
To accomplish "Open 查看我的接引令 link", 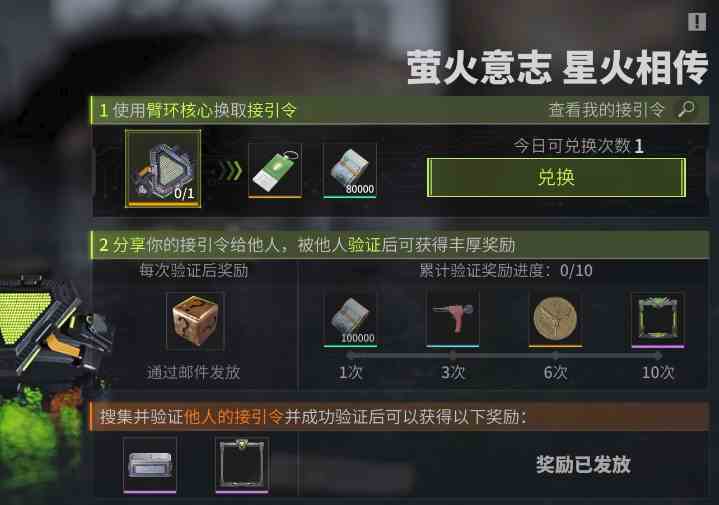I will pos(606,110).
